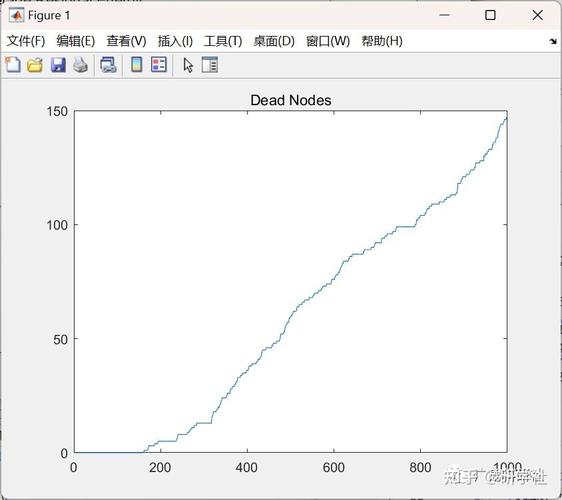The width and height of the screenshot is (562, 500).
Task: Open the 查看(V) menu
Action: 126,41
